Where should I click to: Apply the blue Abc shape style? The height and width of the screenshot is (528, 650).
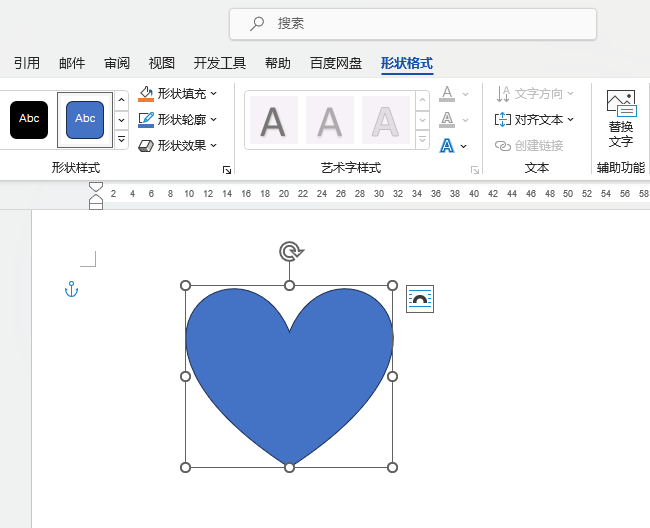[85, 120]
